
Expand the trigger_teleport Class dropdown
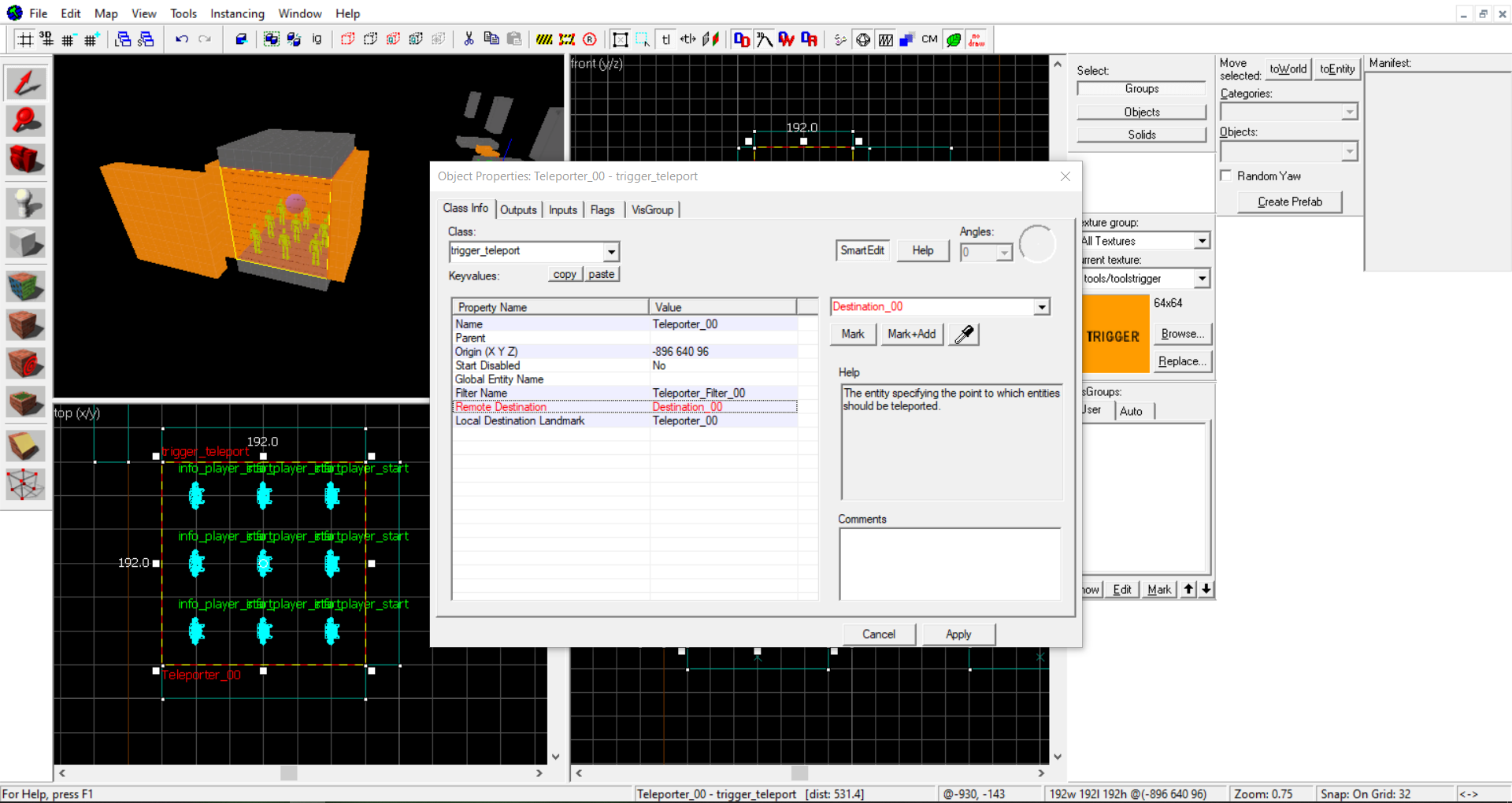(x=611, y=252)
